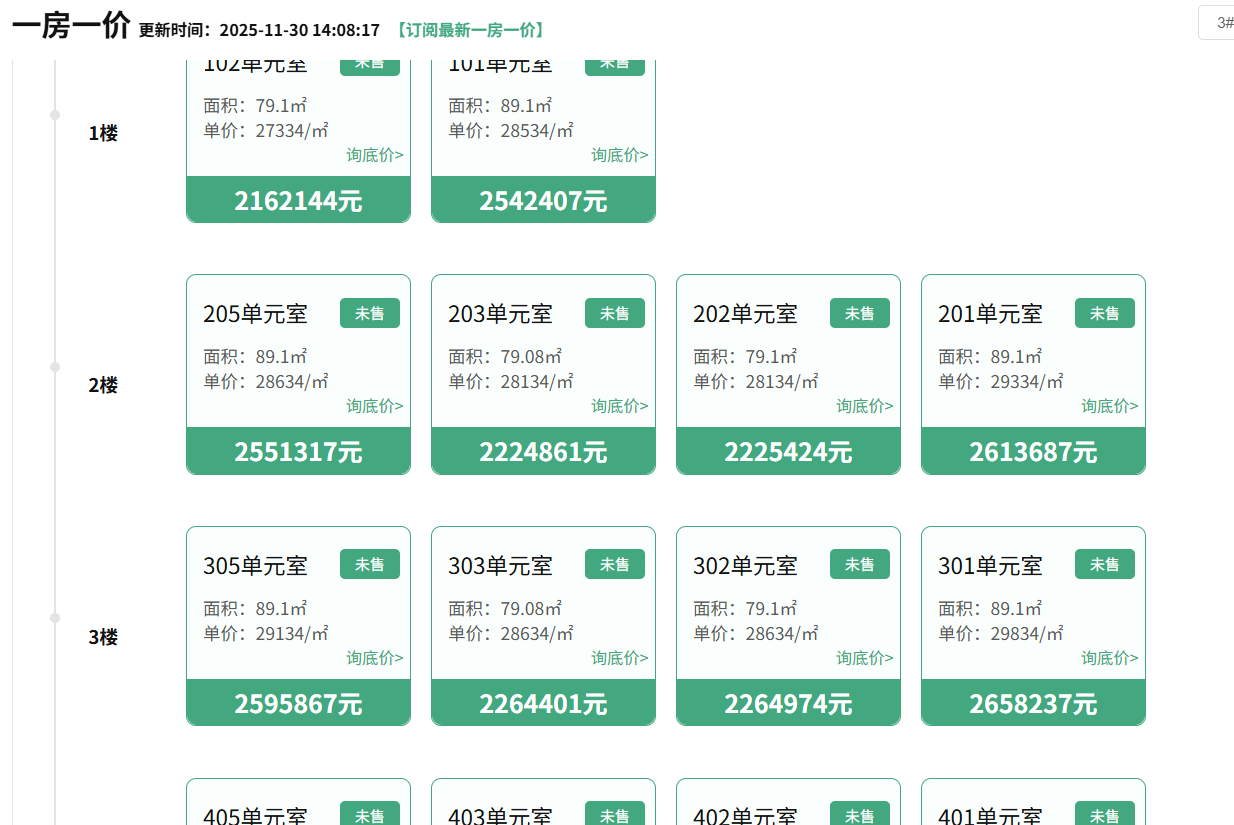This screenshot has width=1234, height=825.
Task: Click 询底价 link for unit 202
Action: (x=865, y=406)
